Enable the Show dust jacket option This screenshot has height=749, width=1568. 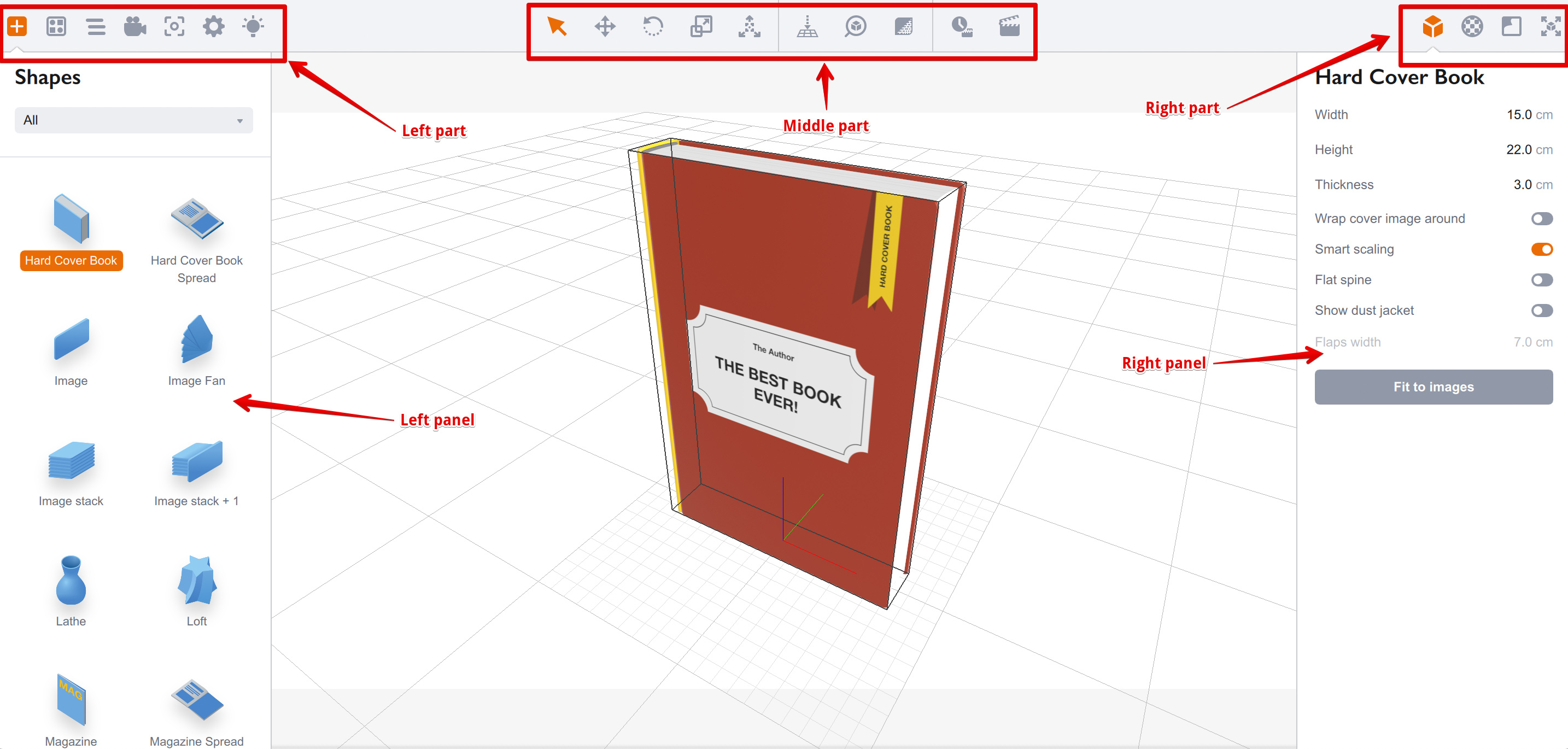1542,311
